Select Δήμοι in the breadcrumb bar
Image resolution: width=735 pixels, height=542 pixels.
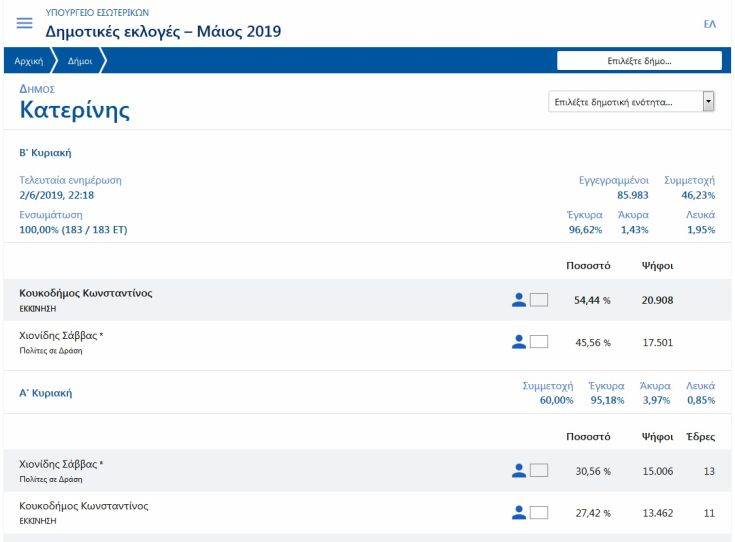[80, 61]
